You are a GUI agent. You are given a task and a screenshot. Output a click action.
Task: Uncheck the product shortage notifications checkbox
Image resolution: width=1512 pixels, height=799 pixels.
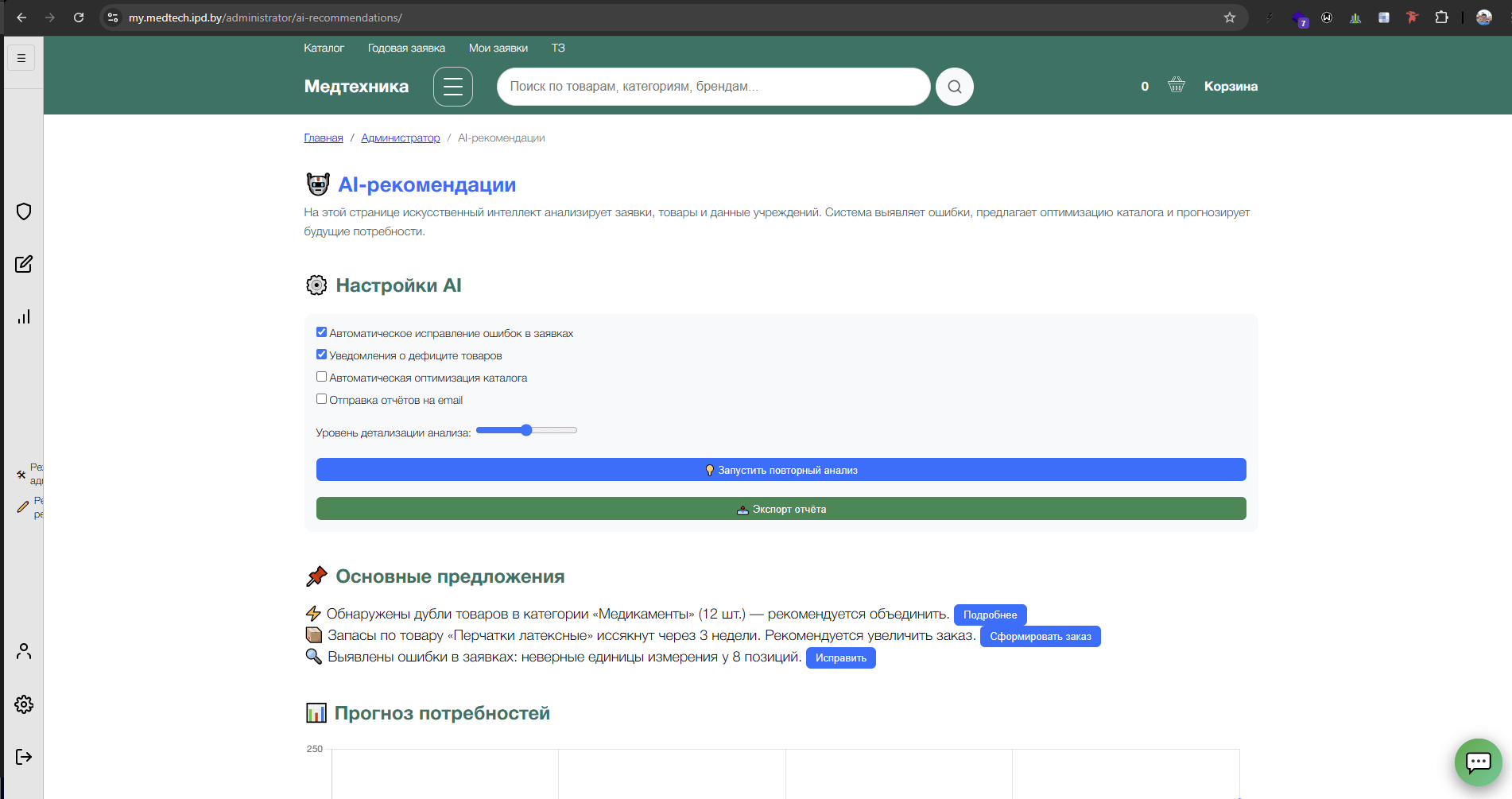(x=322, y=355)
